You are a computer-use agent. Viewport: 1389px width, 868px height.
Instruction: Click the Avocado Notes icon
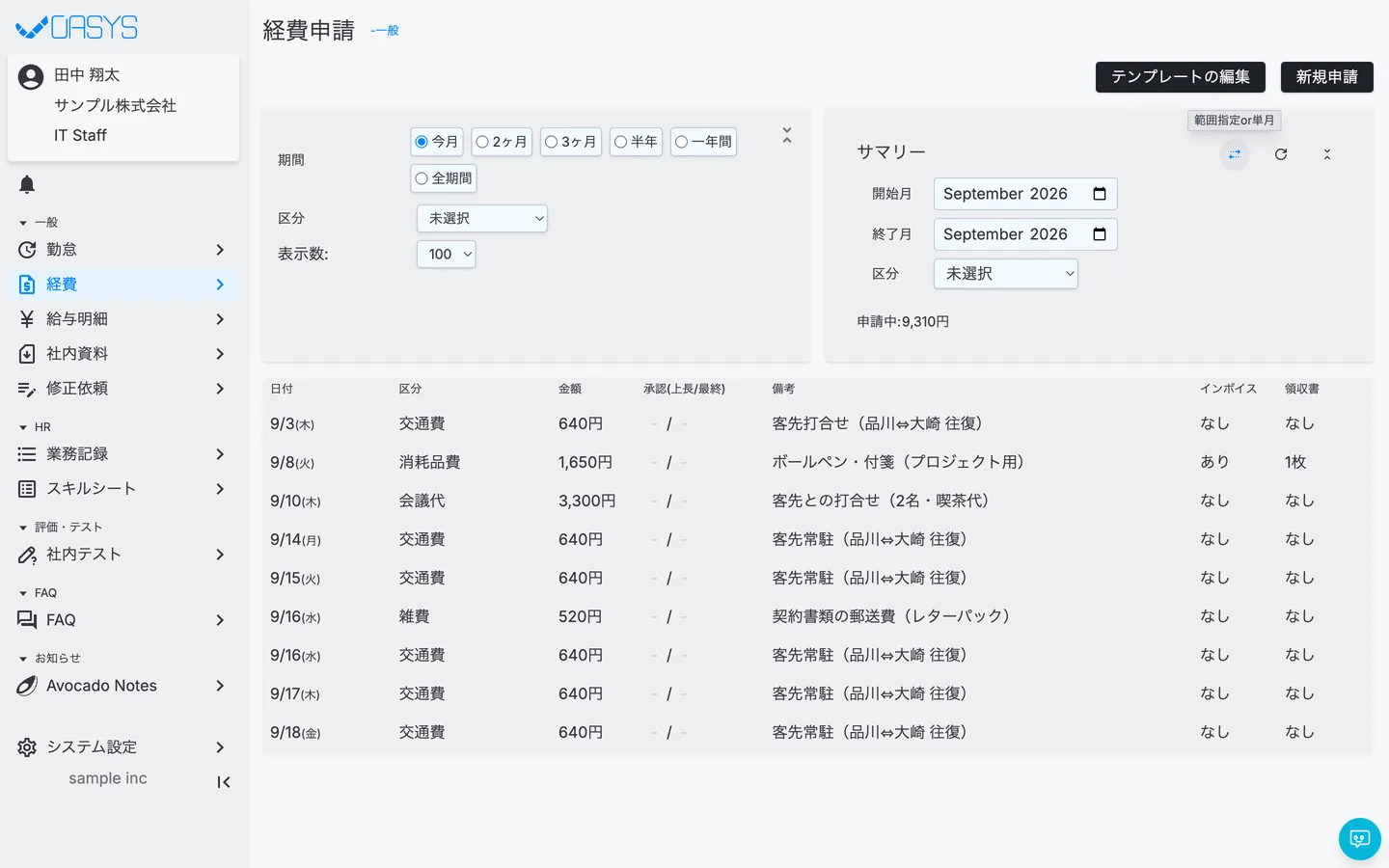(x=27, y=686)
